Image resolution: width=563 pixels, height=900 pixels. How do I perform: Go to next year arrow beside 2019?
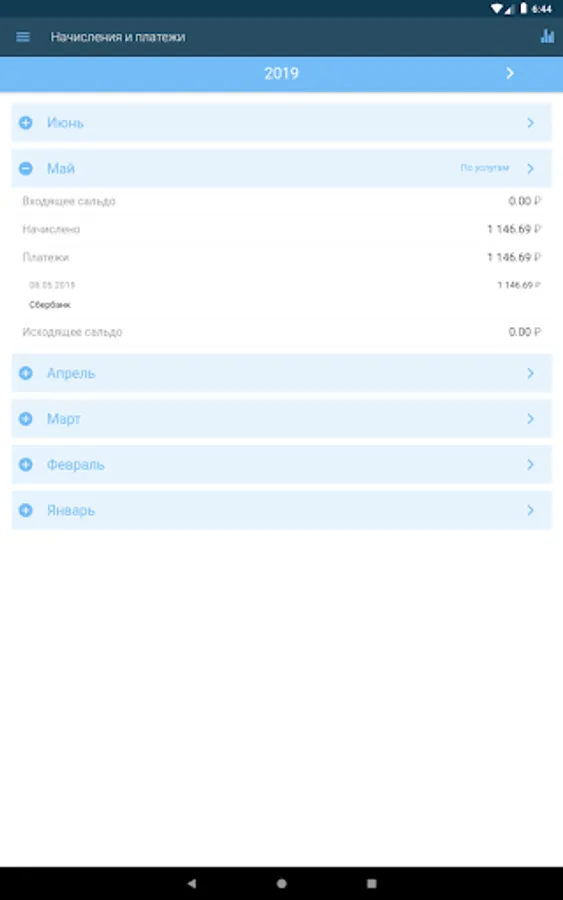point(510,73)
